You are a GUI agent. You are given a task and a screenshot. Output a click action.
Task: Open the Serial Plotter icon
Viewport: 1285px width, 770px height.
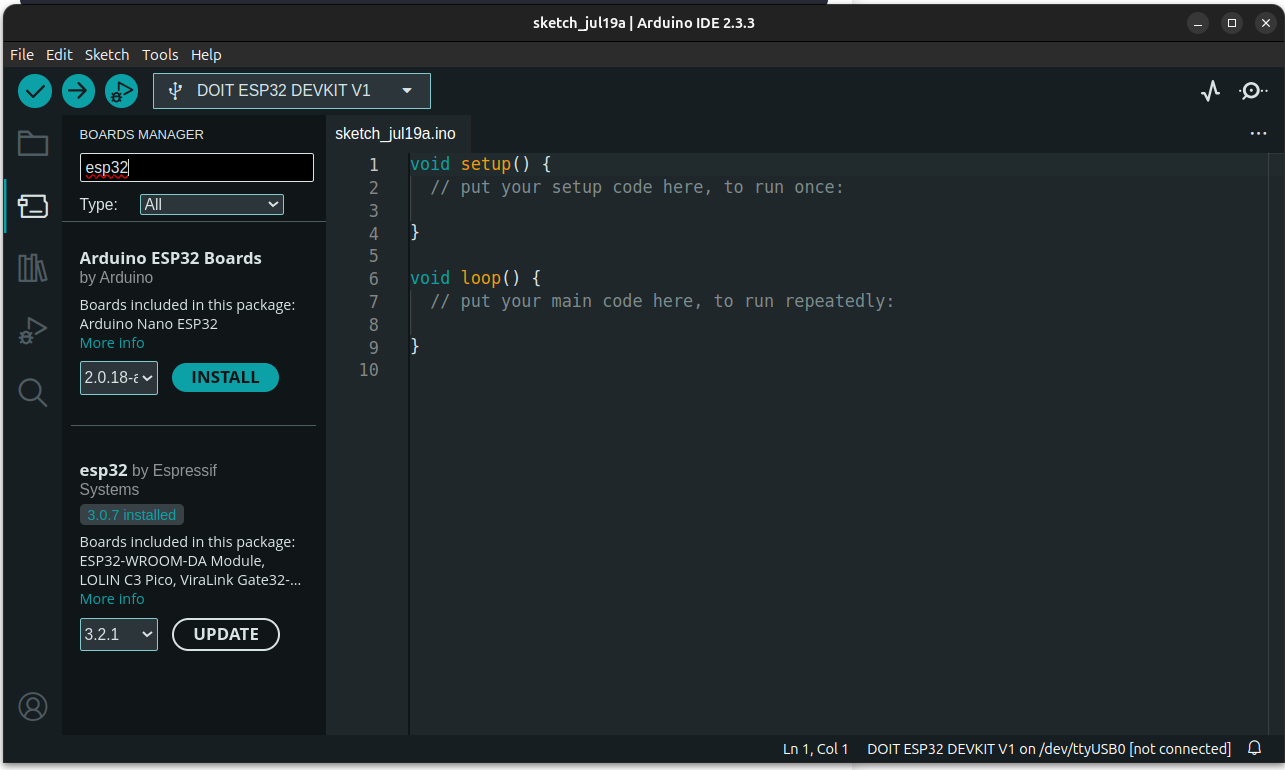point(1210,91)
